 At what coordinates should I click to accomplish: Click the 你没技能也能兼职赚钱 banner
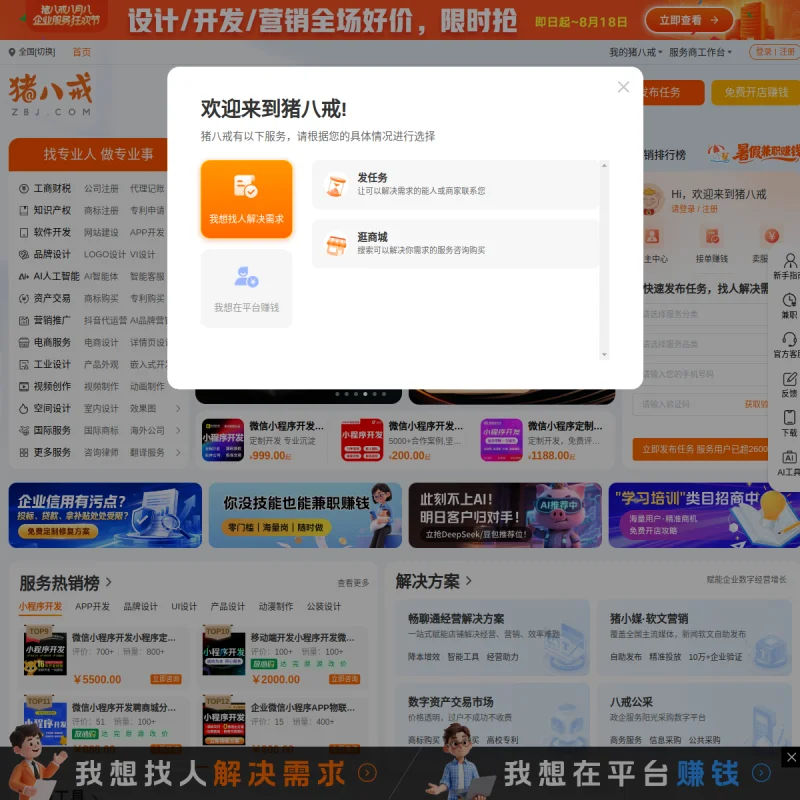305,515
